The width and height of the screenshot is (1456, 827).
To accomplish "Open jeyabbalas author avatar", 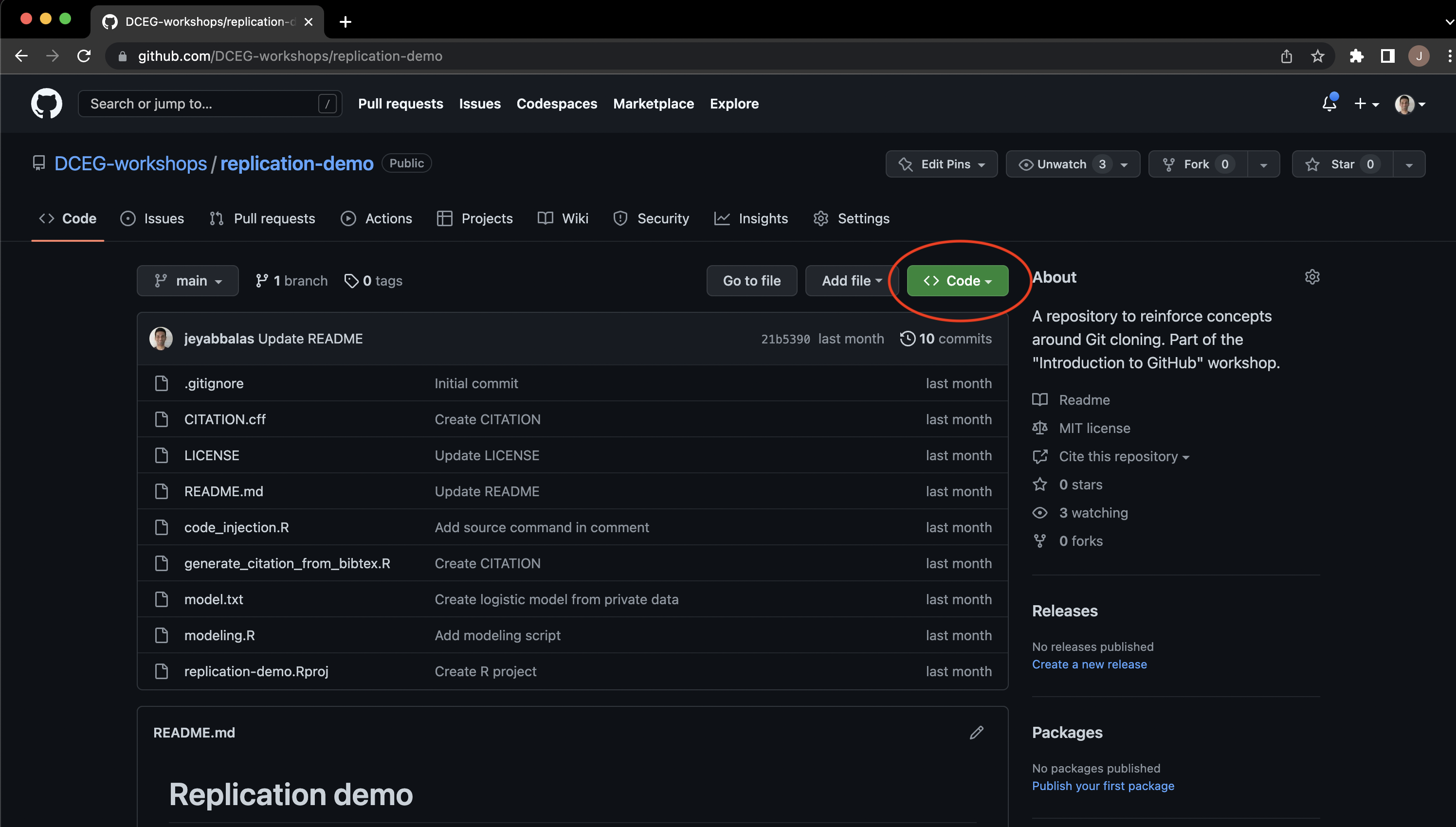I will [161, 339].
